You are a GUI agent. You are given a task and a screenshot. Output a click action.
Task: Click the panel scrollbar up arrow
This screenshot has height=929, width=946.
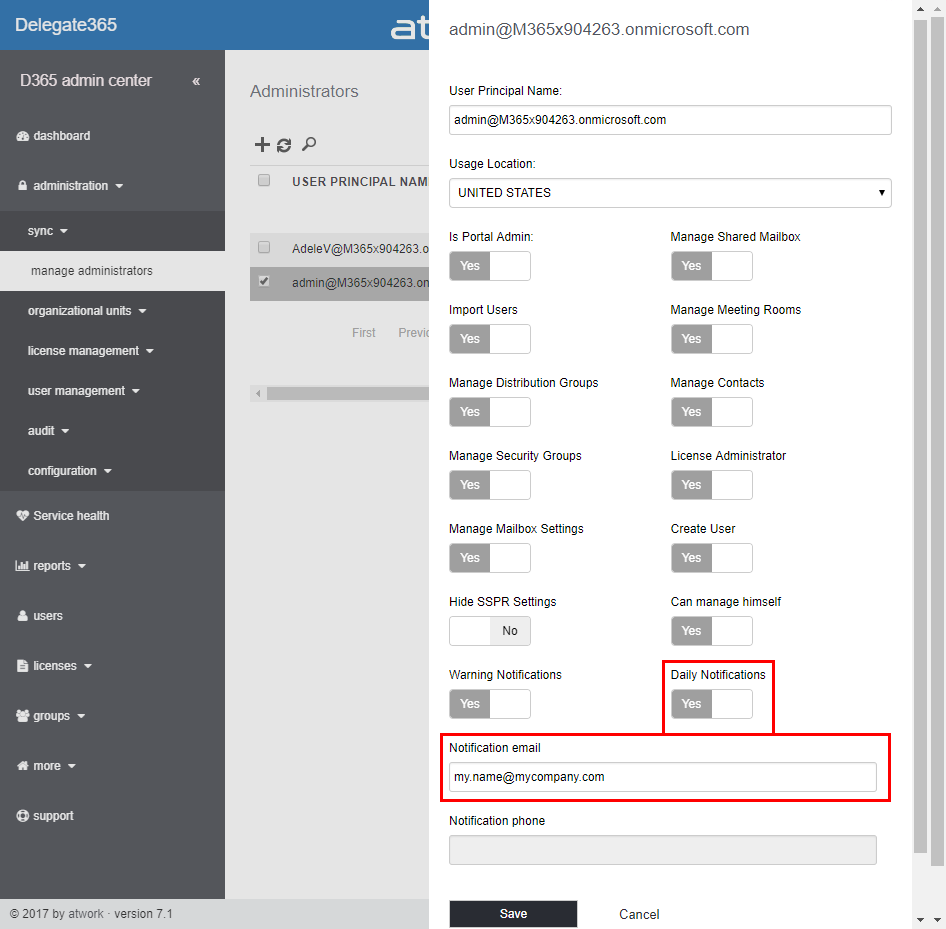click(920, 9)
